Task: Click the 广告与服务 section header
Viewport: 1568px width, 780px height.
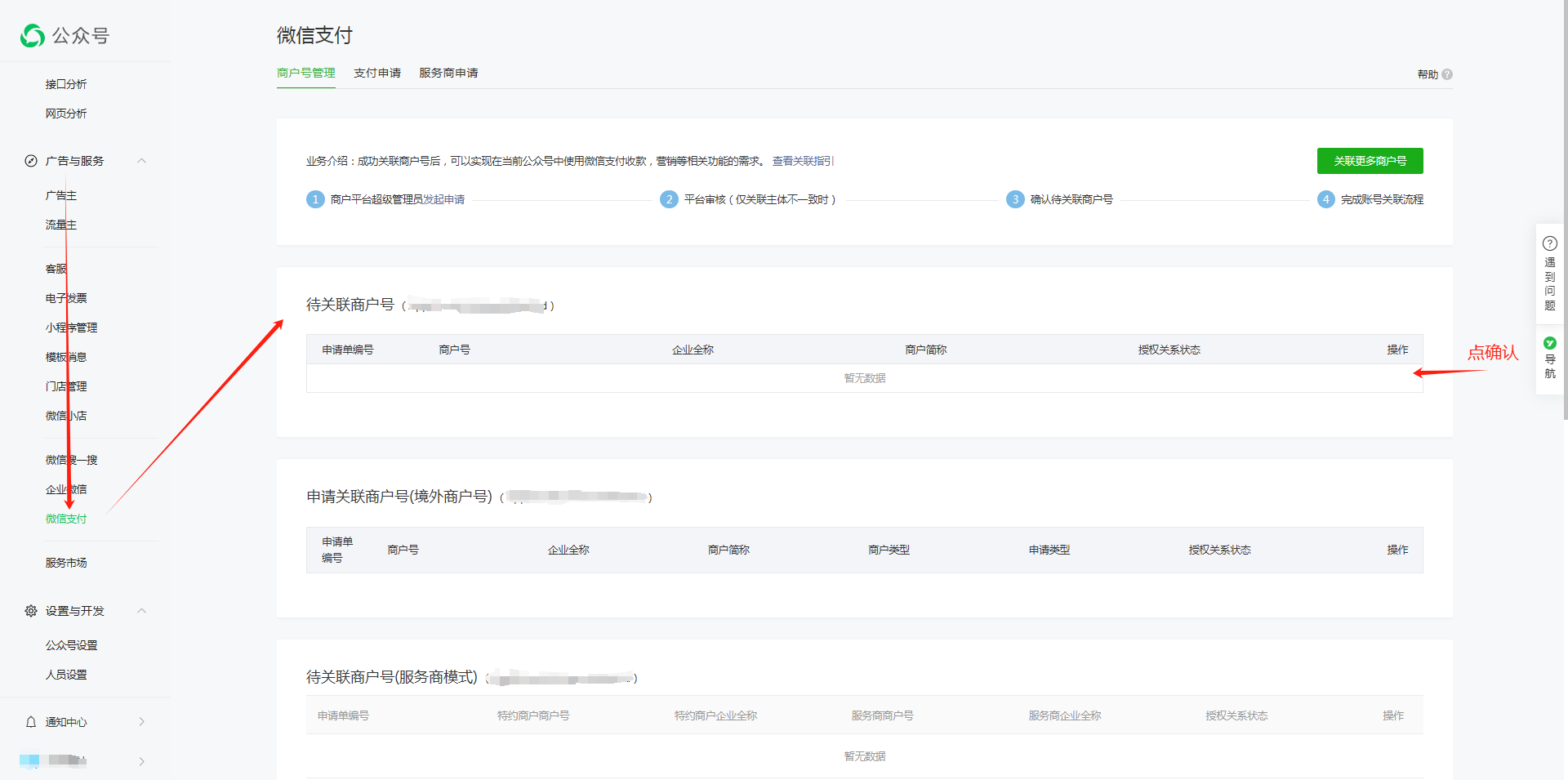Action: 74,161
